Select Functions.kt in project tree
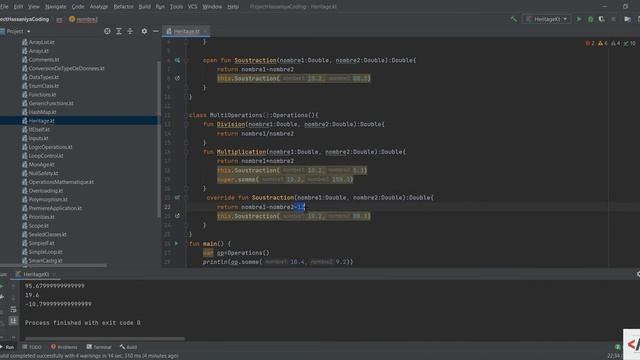 pyautogui.click(x=42, y=95)
